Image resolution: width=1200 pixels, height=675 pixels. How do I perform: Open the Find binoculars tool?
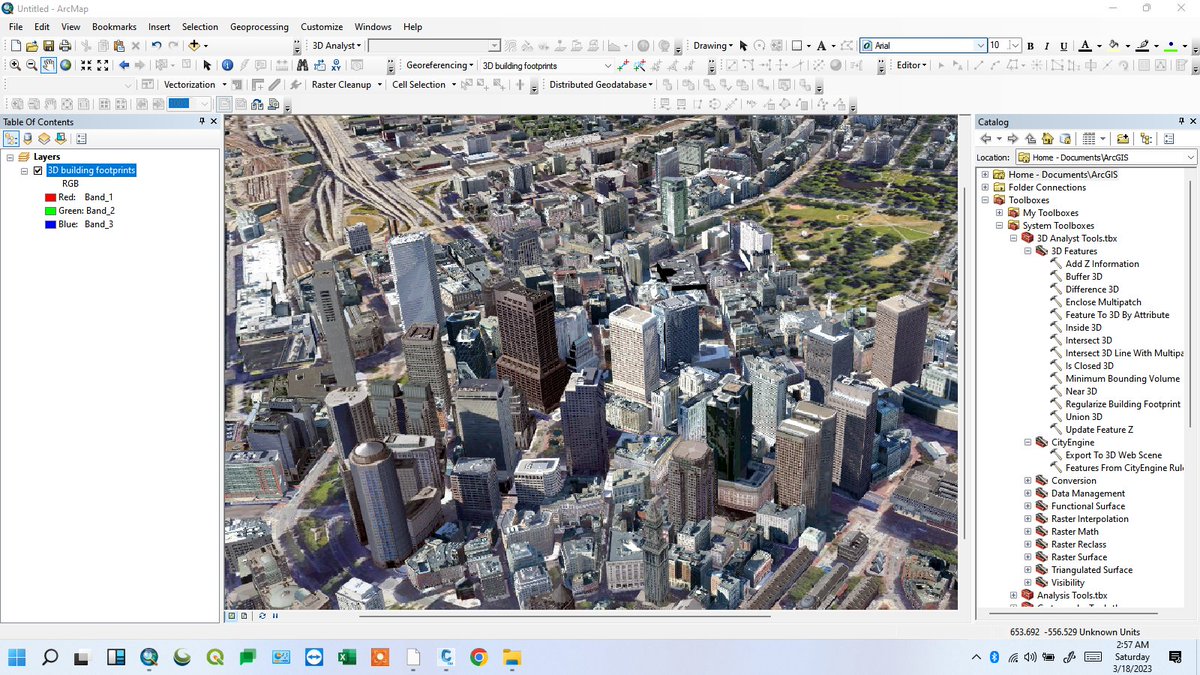tap(301, 65)
